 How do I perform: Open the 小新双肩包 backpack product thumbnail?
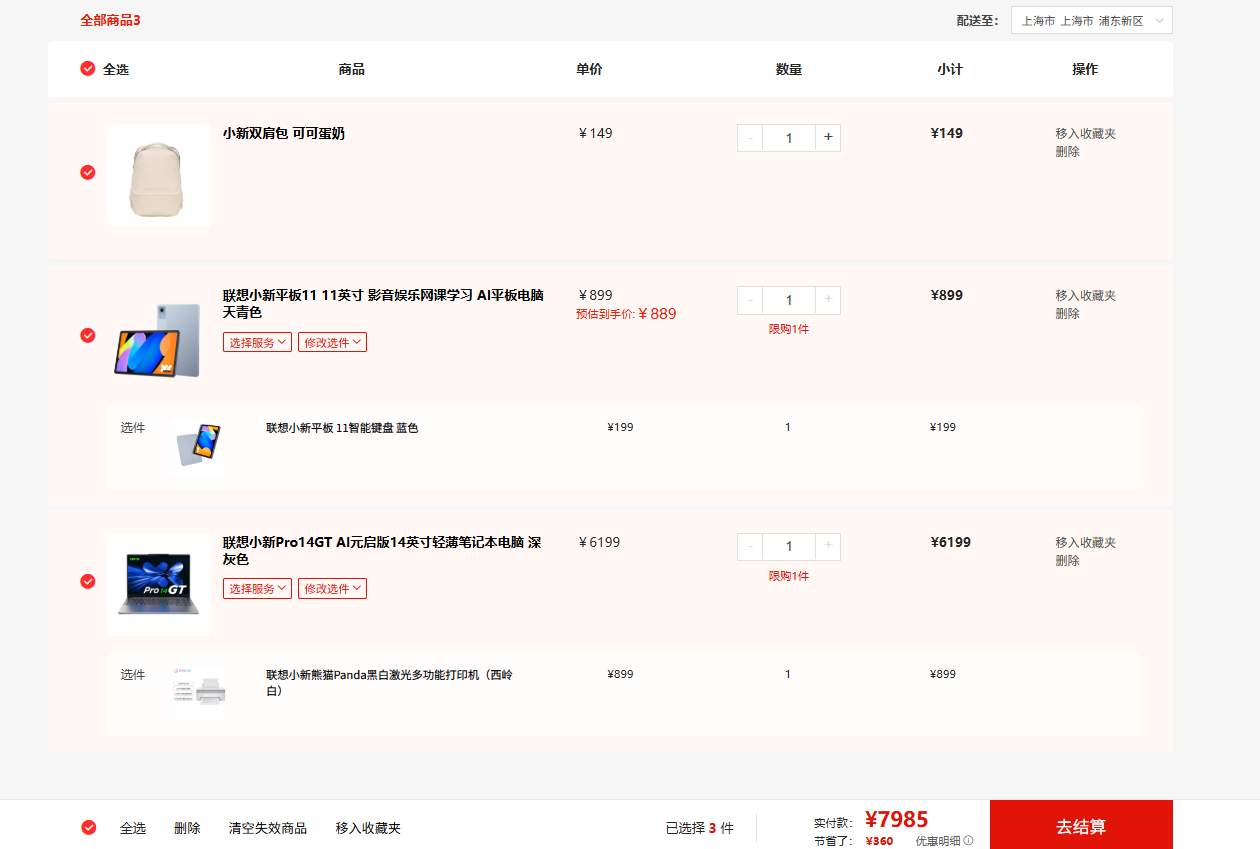[158, 176]
